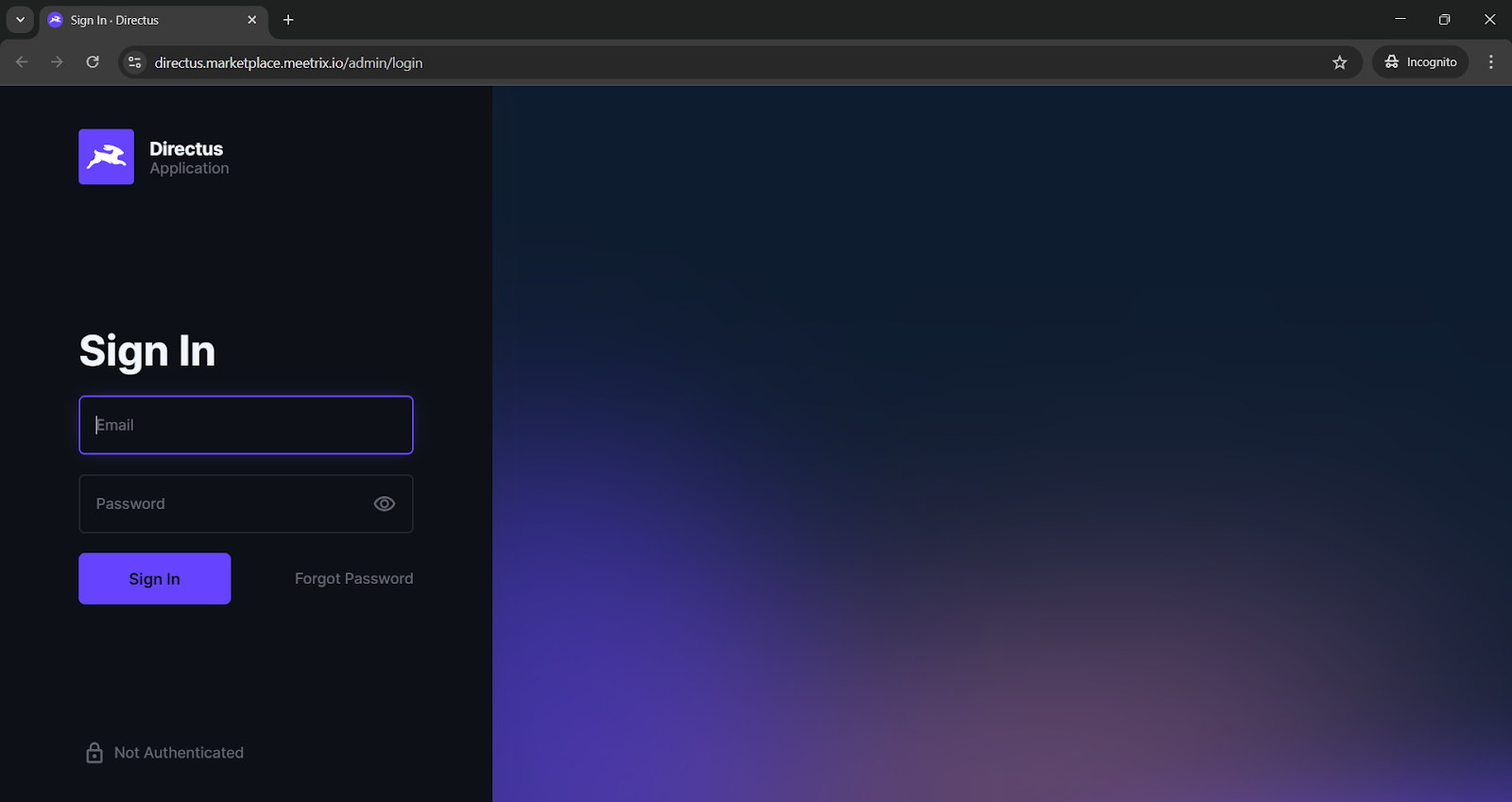Select the Sign In - Directus tab
This screenshot has width=1512, height=802.
(153, 20)
